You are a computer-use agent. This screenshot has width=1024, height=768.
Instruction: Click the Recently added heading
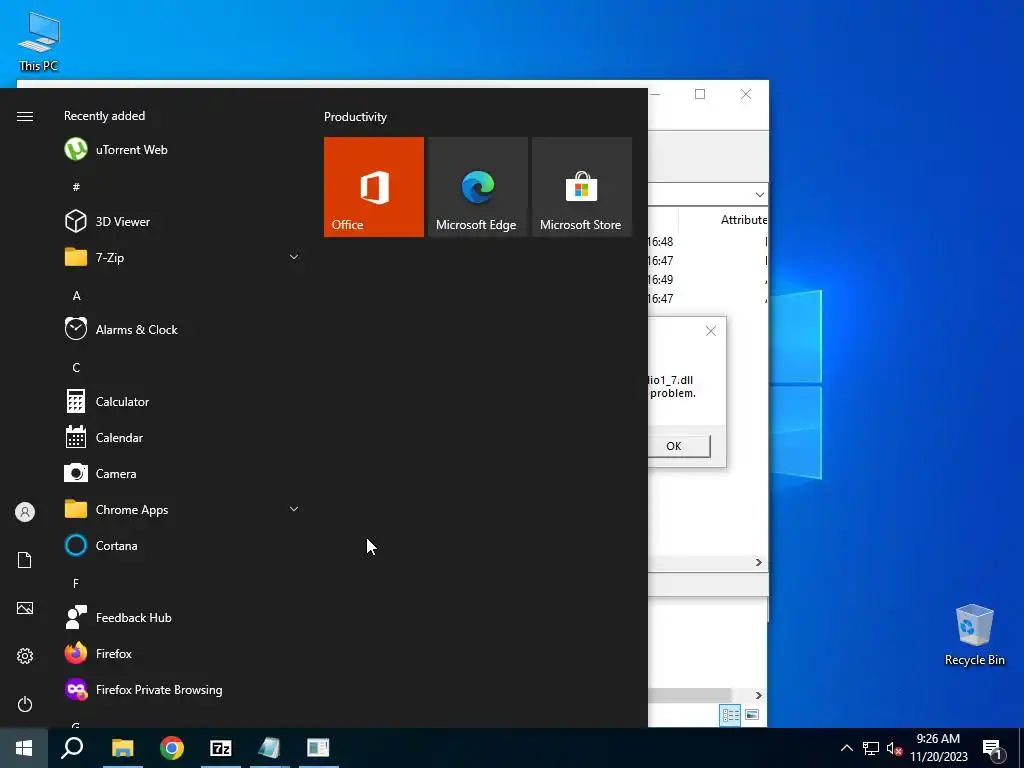click(x=104, y=116)
